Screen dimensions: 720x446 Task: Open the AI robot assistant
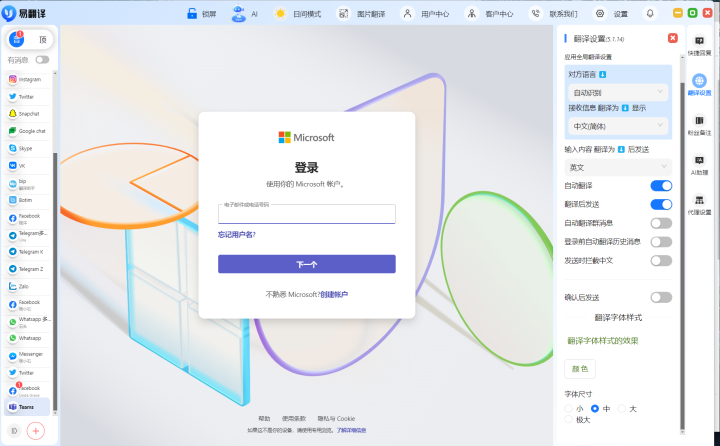(x=245, y=14)
